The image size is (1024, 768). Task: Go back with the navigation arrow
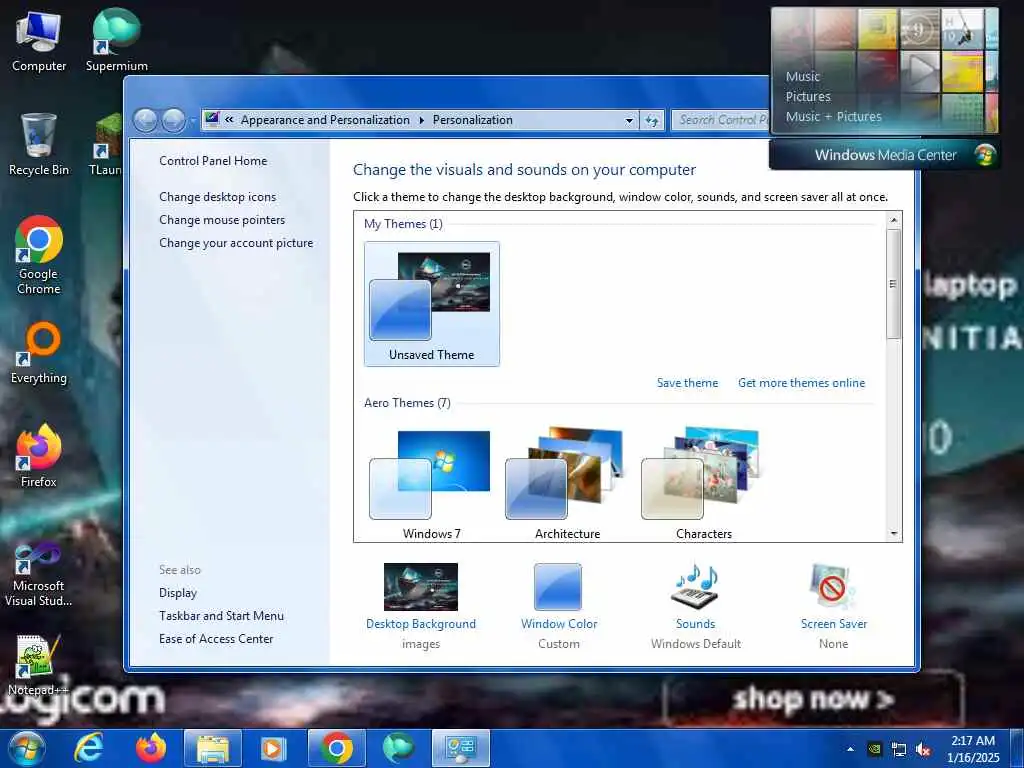[x=145, y=120]
